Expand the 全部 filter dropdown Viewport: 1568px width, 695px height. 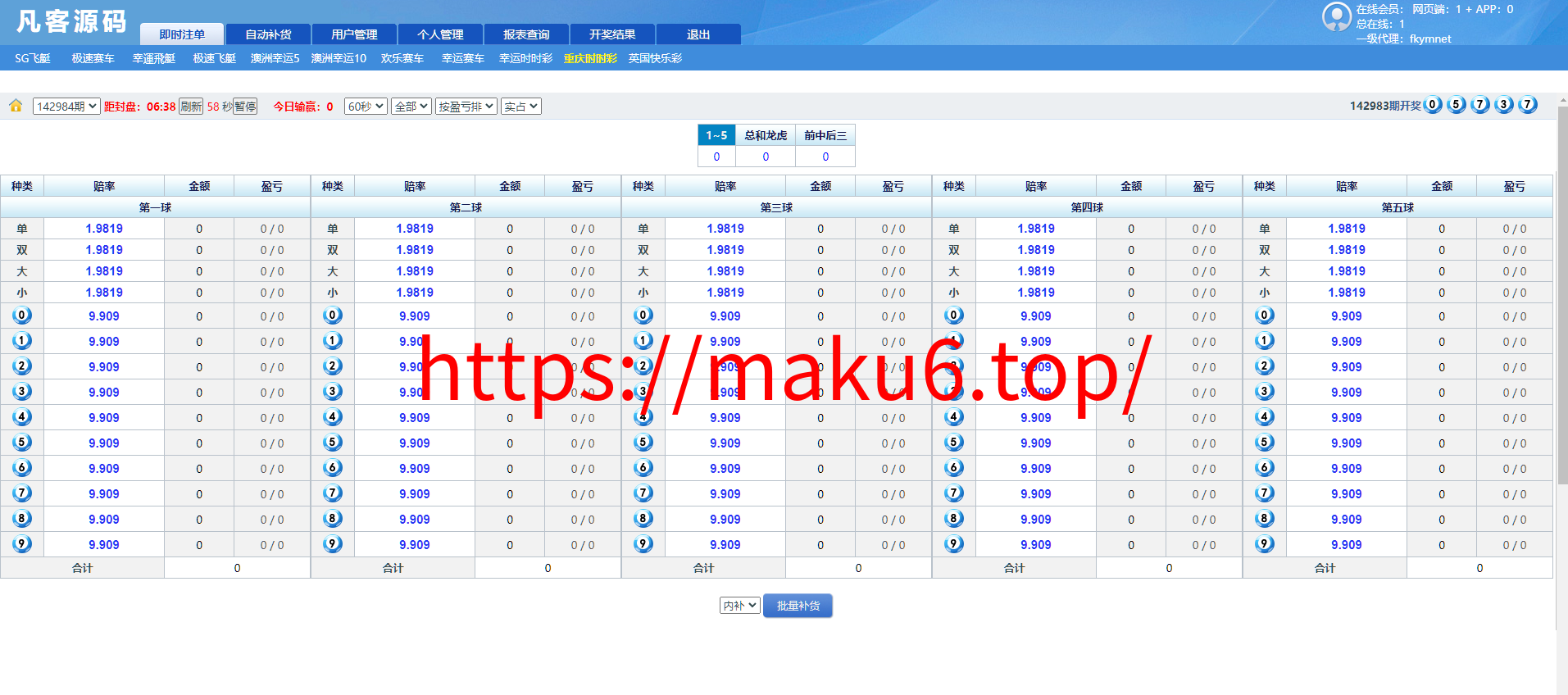pyautogui.click(x=411, y=107)
